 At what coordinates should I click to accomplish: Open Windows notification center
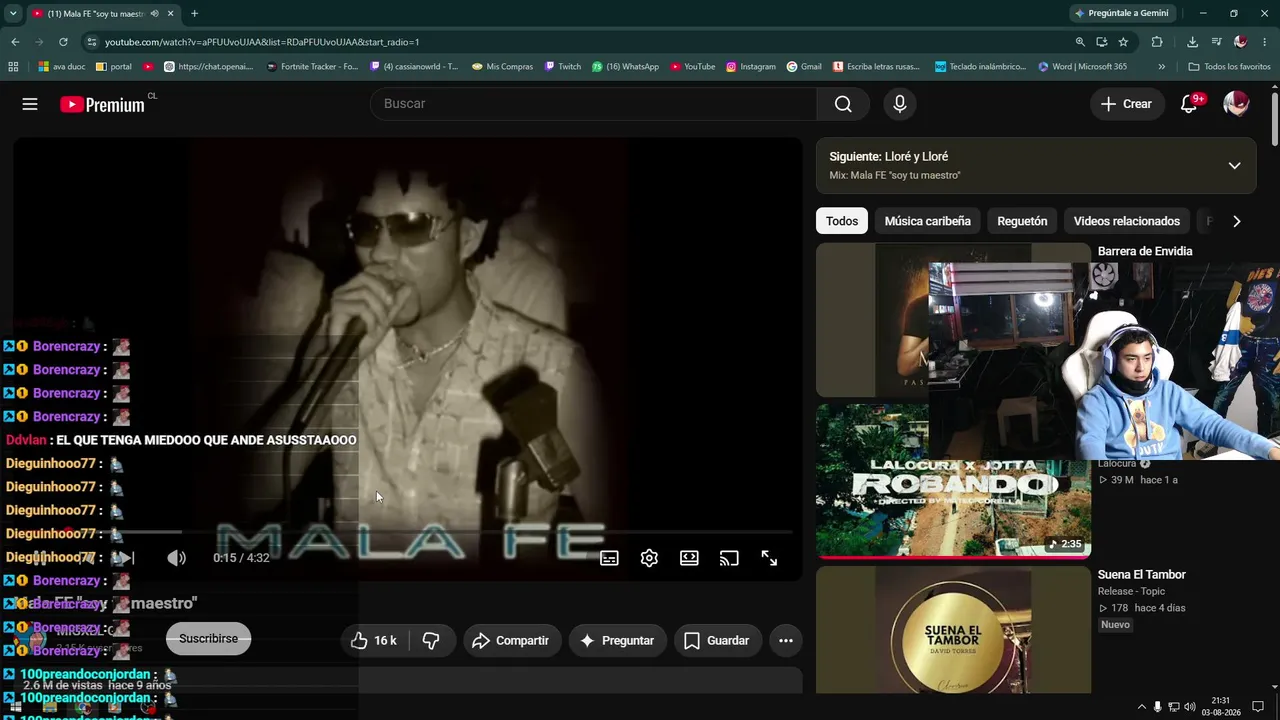[1258, 707]
